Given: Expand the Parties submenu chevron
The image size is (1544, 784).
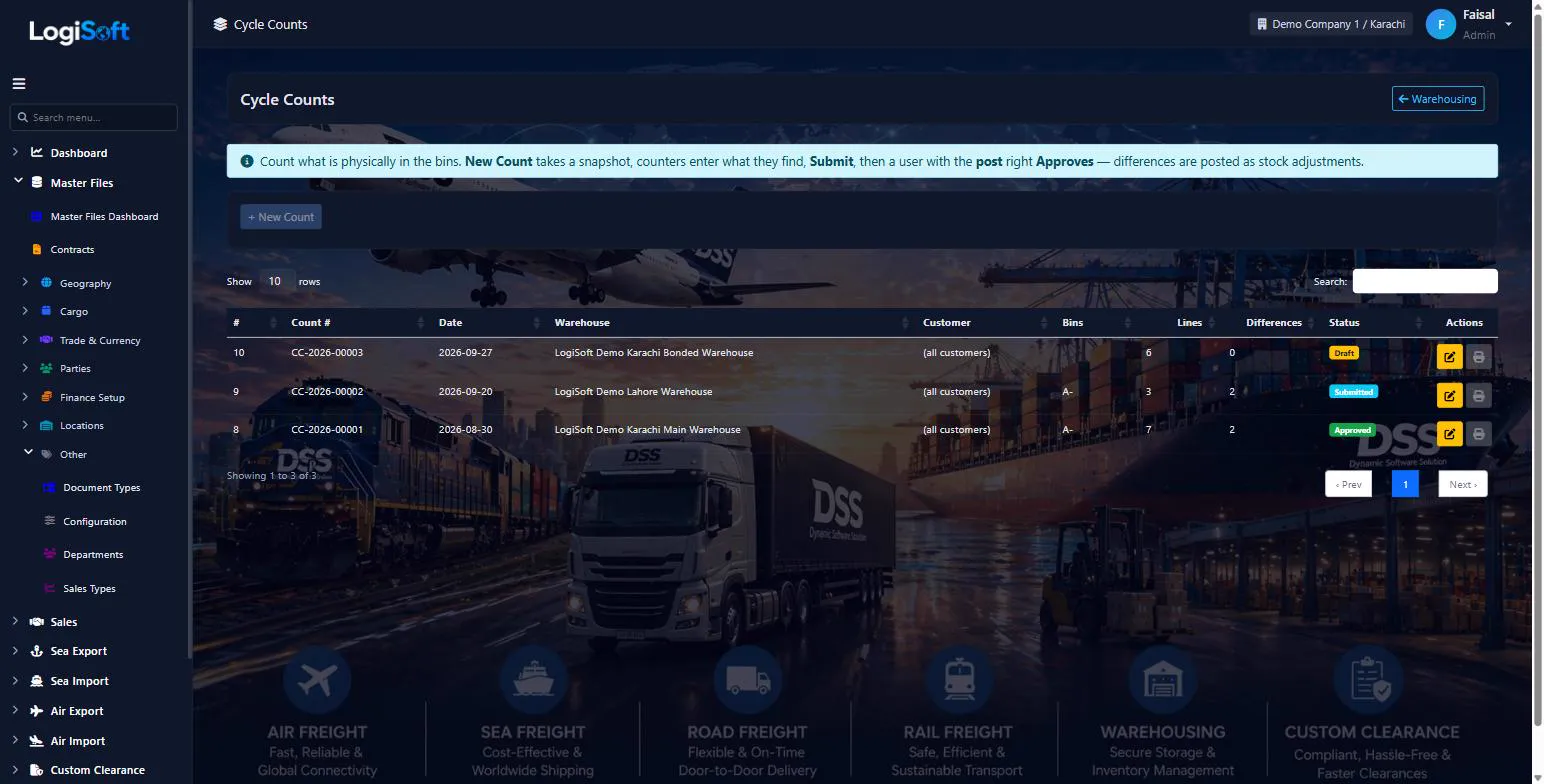Looking at the screenshot, I should point(25,368).
